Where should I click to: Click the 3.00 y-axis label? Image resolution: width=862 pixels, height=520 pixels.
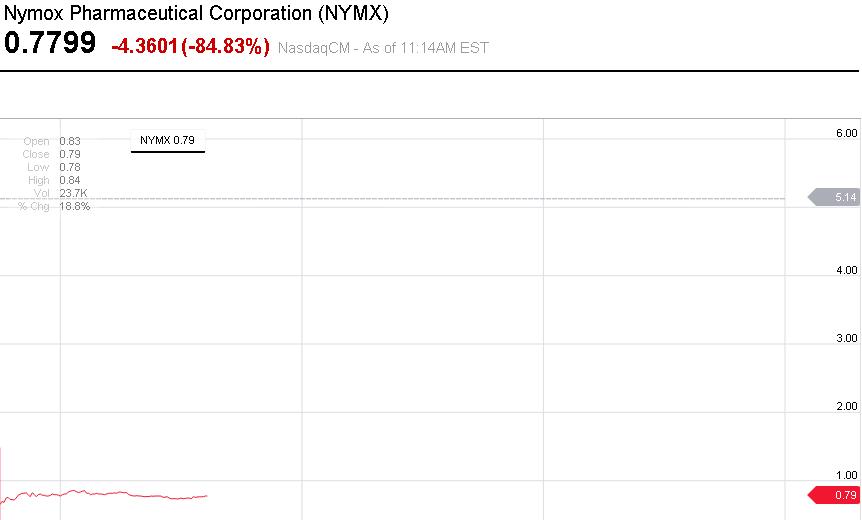point(846,339)
